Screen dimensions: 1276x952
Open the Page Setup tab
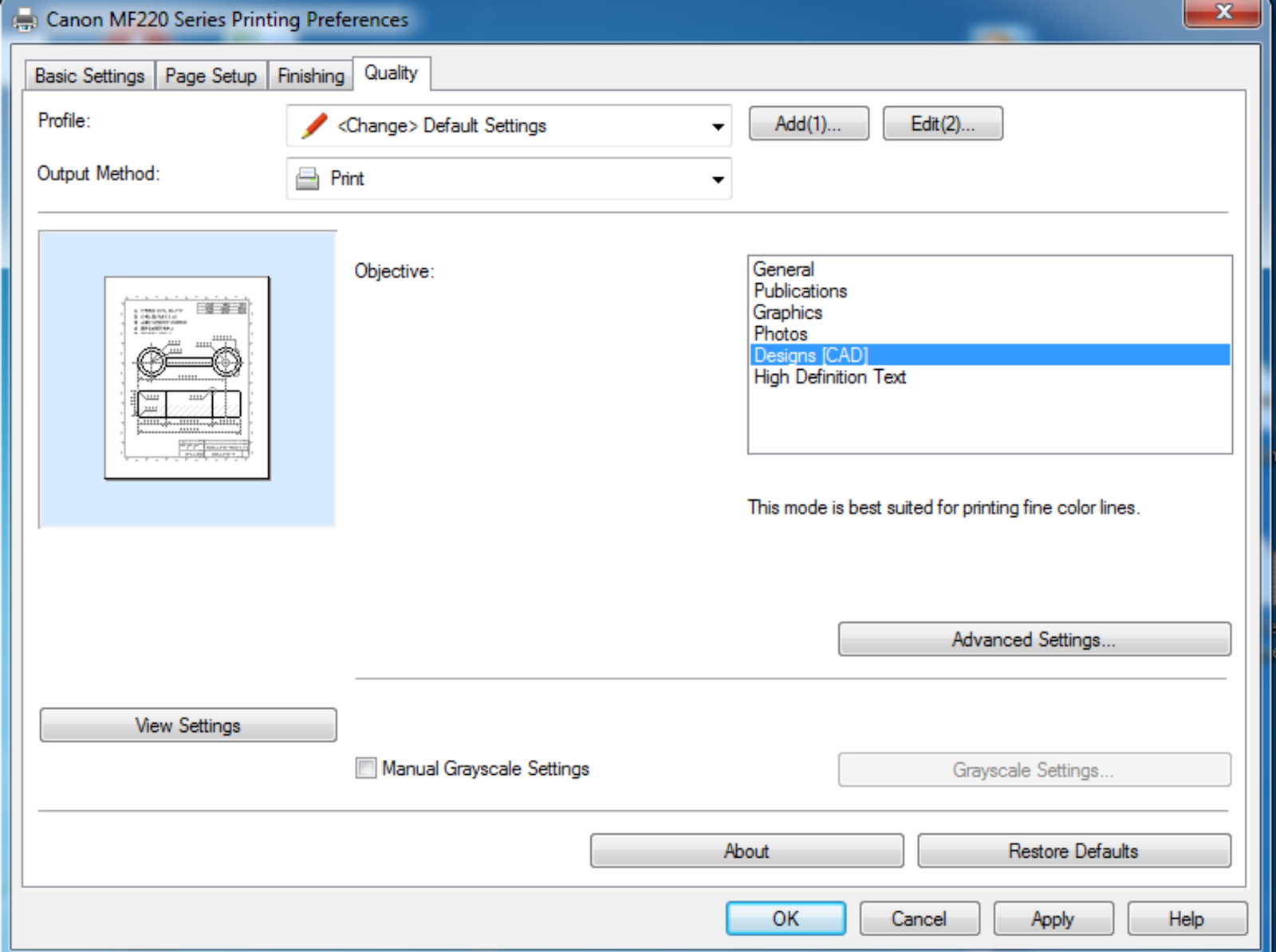[211, 76]
